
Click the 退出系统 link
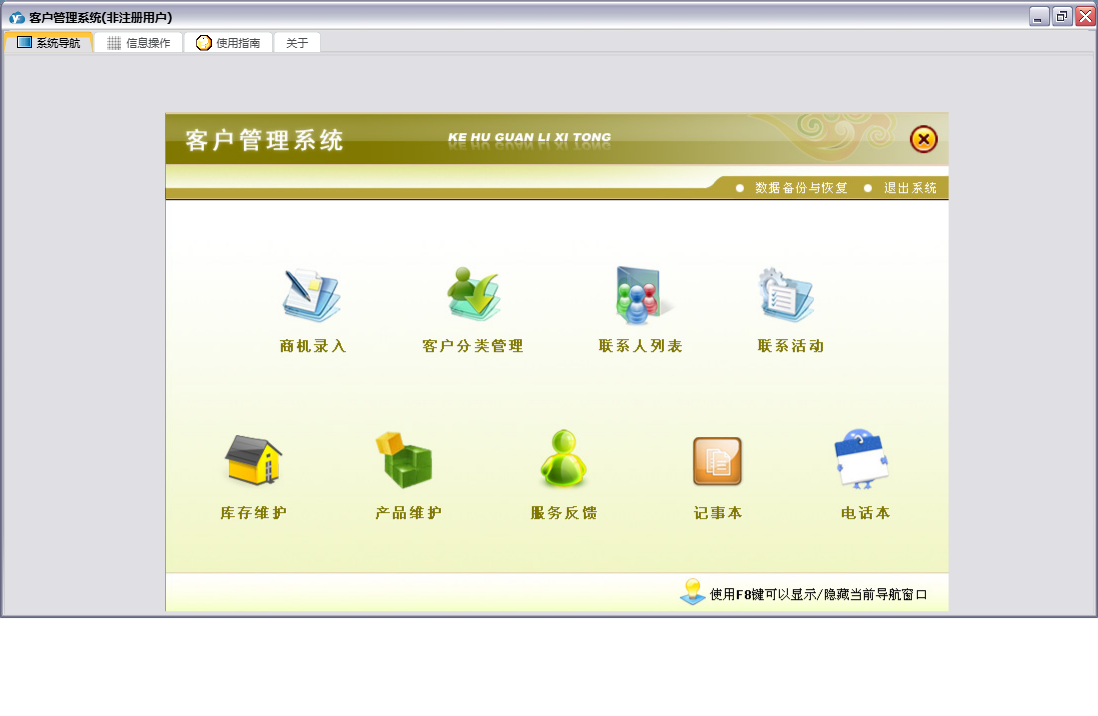coord(910,188)
